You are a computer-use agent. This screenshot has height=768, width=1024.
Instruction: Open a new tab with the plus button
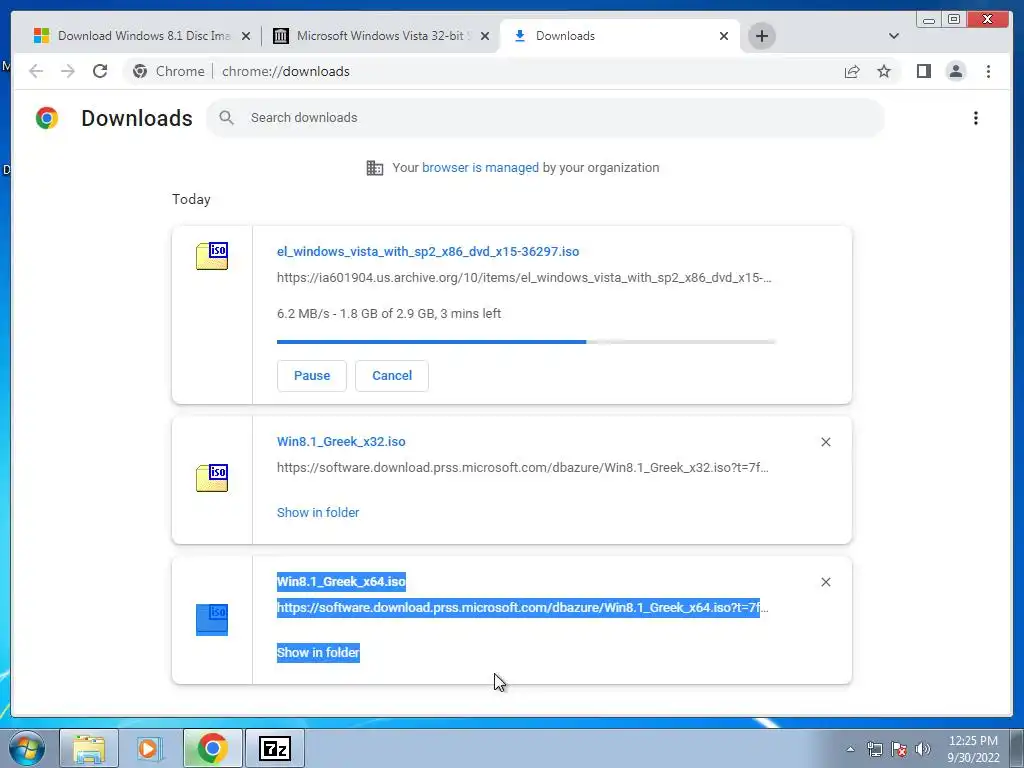761,36
